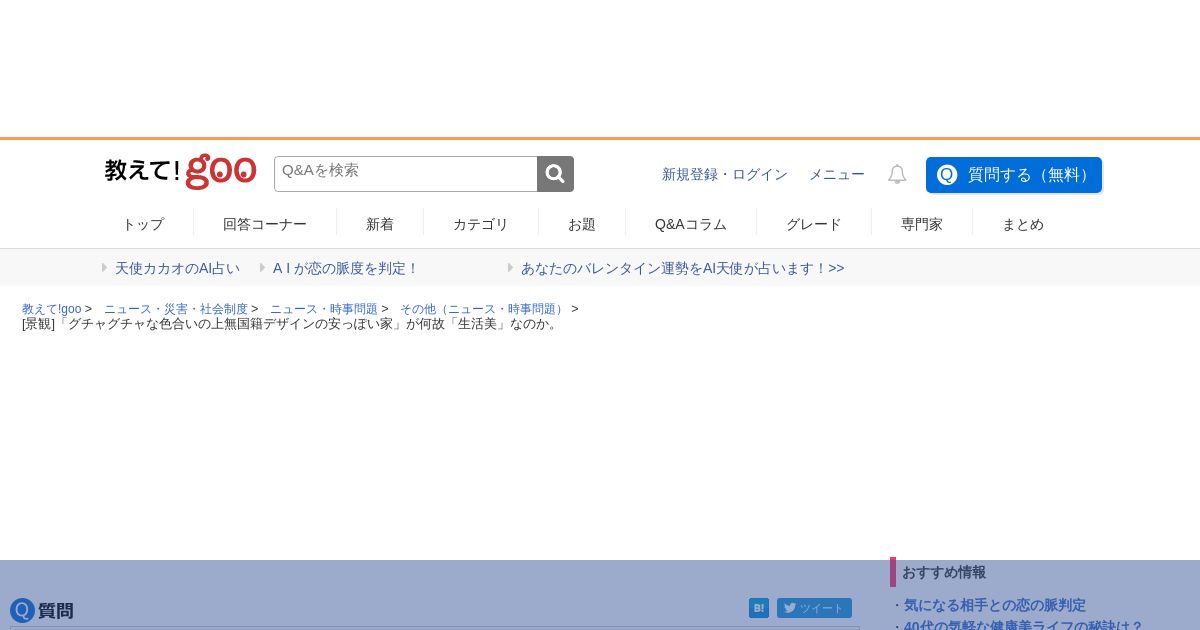The height and width of the screenshot is (630, 1200).
Task: Click the magnifier search button
Action: coord(555,174)
